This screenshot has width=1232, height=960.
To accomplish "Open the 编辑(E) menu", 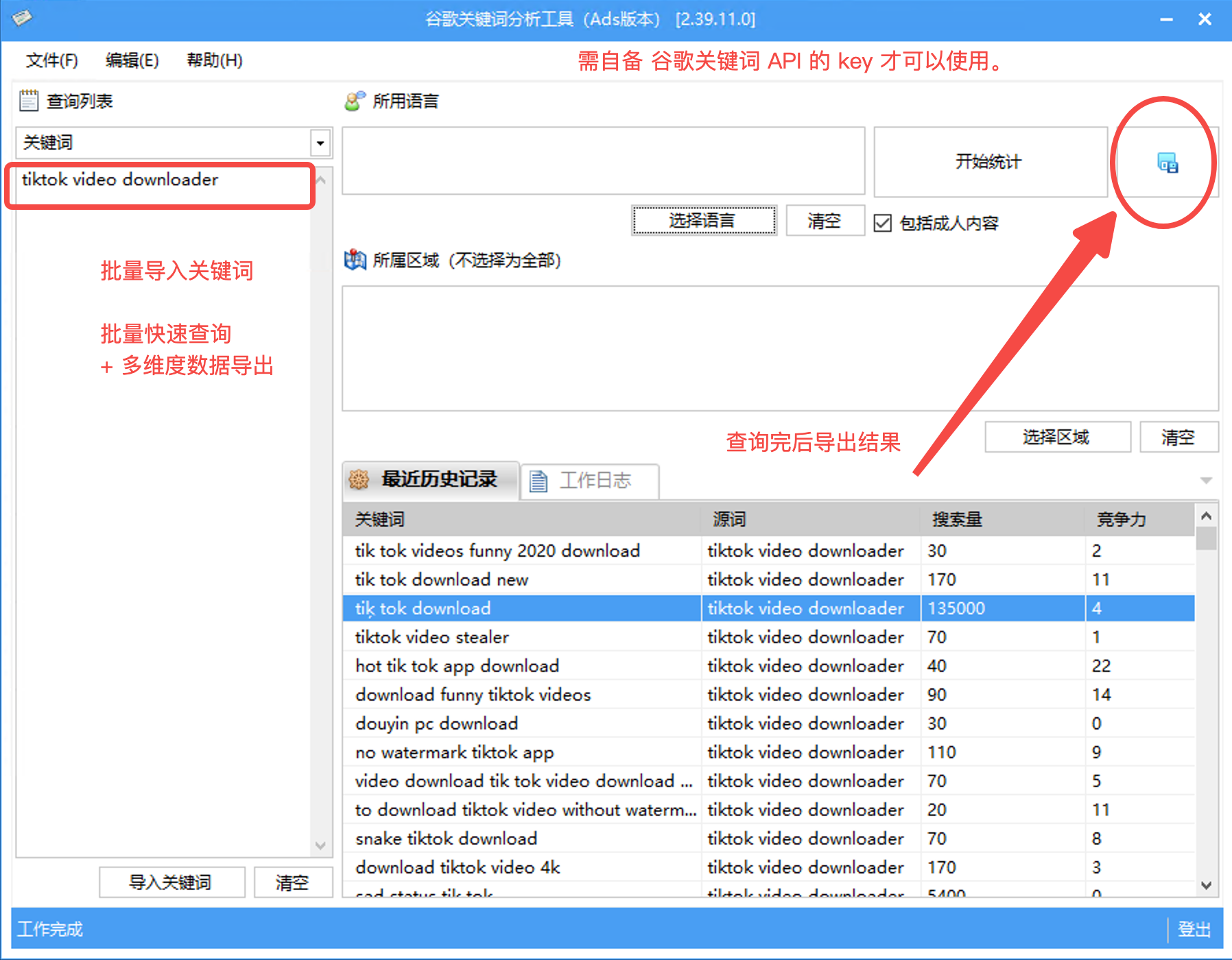I will click(x=132, y=60).
